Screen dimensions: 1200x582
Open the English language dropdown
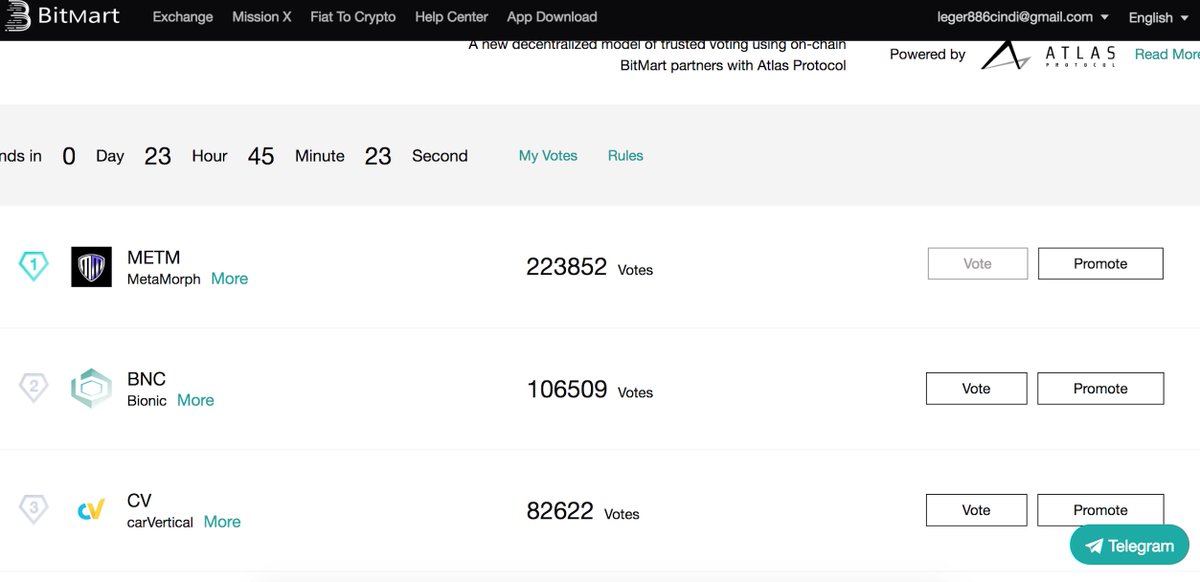point(1158,17)
